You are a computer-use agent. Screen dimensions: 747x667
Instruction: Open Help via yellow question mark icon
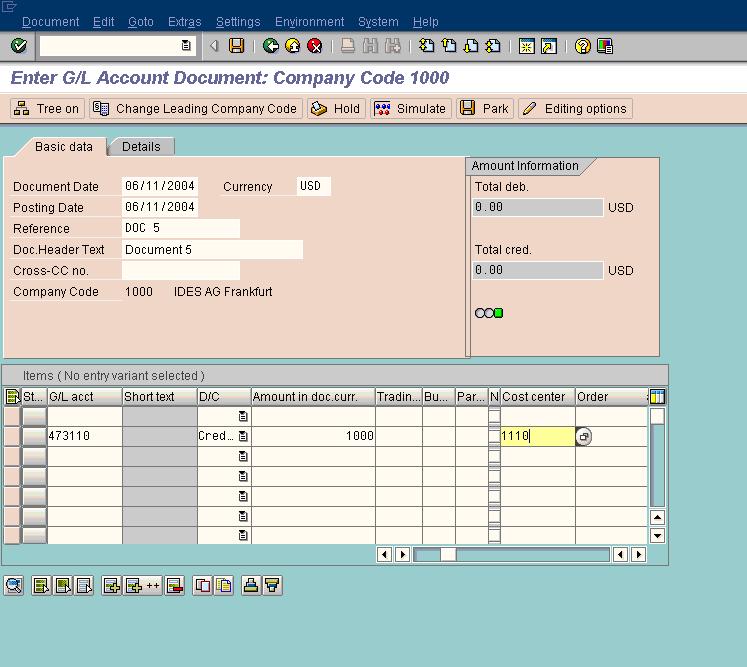(583, 46)
